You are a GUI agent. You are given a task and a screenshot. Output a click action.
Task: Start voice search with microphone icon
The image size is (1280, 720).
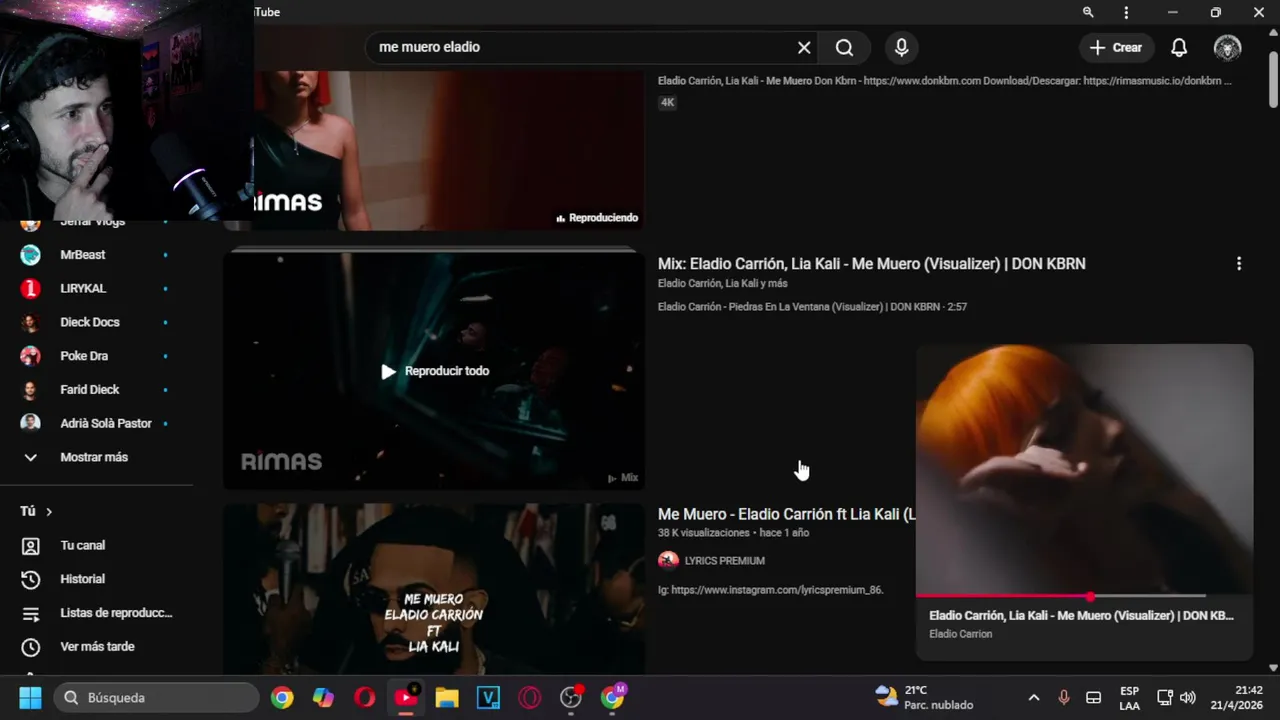901,47
